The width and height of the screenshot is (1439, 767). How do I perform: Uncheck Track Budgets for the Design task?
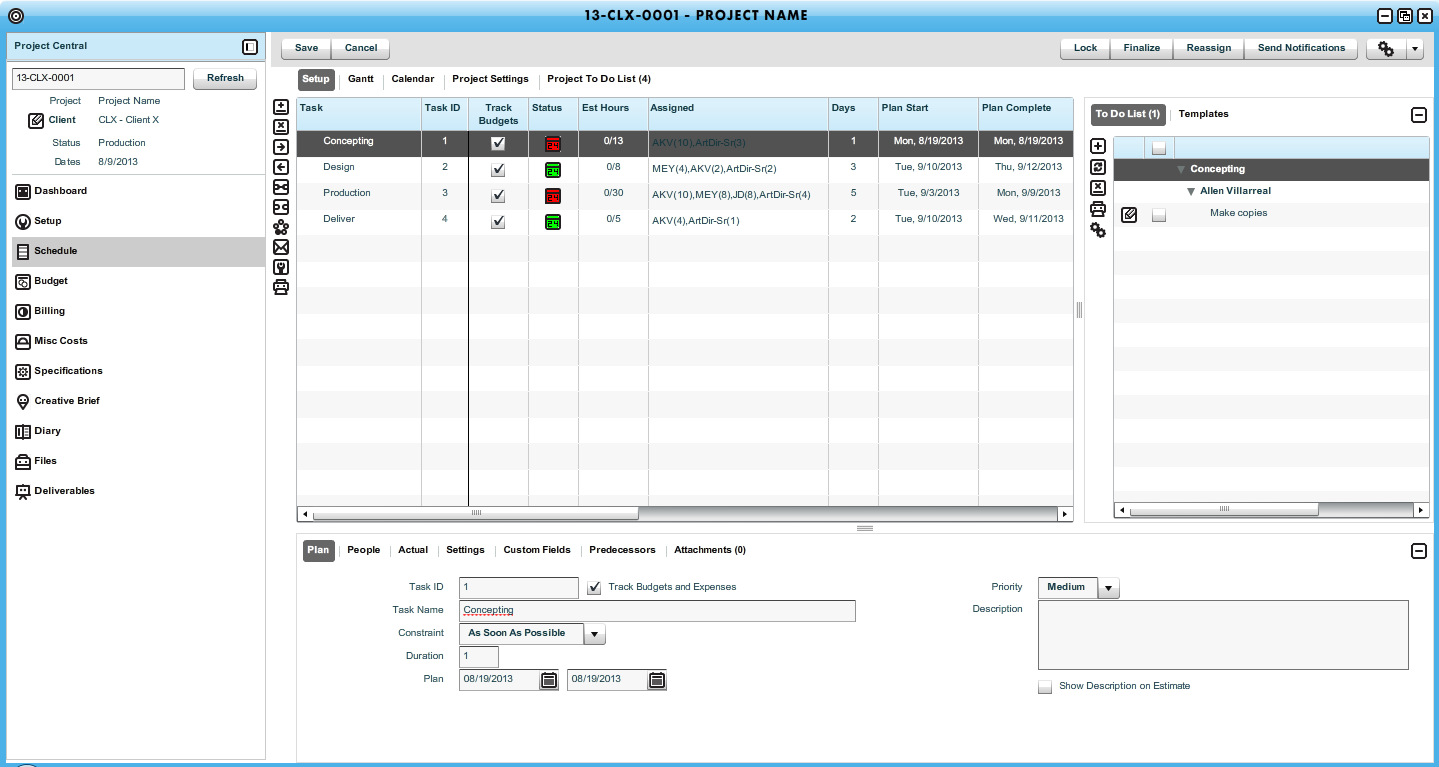tap(498, 170)
